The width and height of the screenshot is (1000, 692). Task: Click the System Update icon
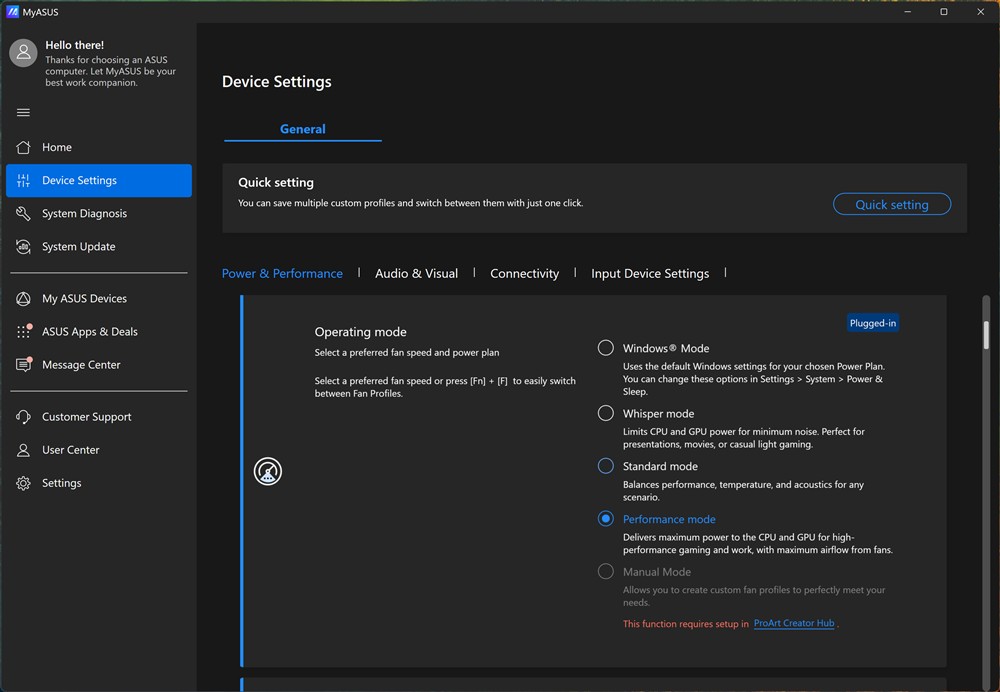(x=23, y=246)
